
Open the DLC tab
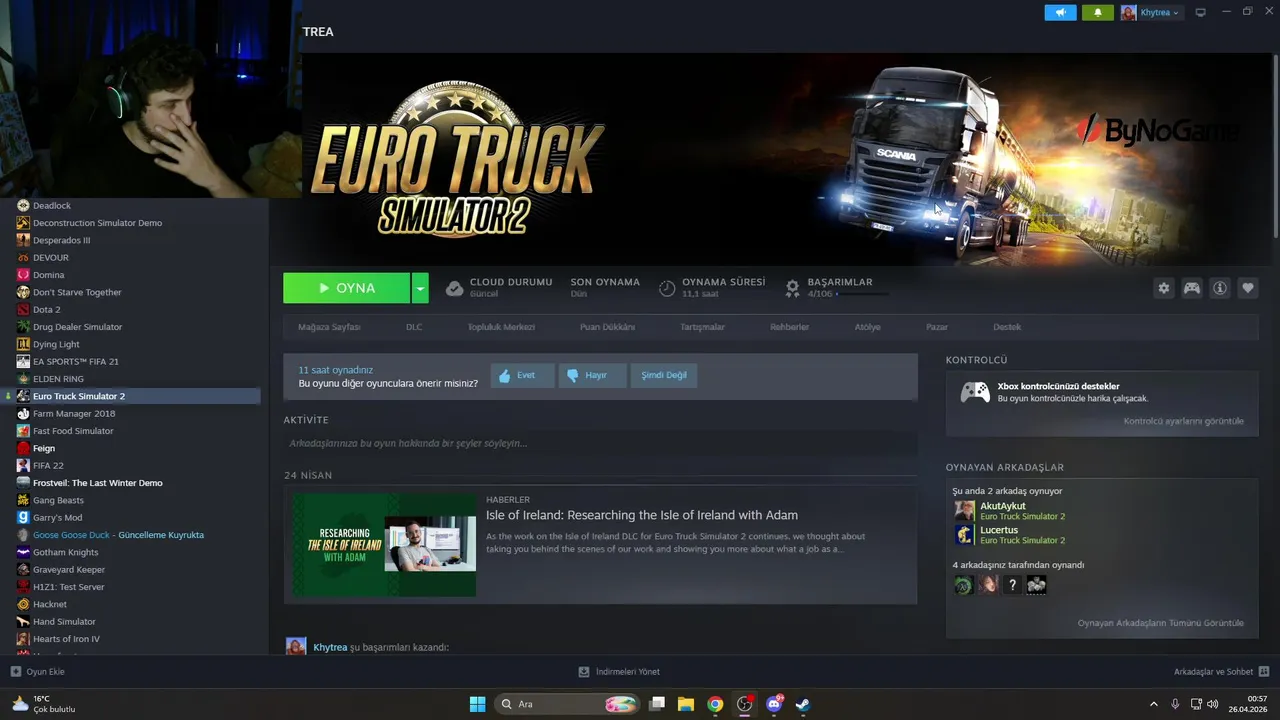(x=414, y=327)
